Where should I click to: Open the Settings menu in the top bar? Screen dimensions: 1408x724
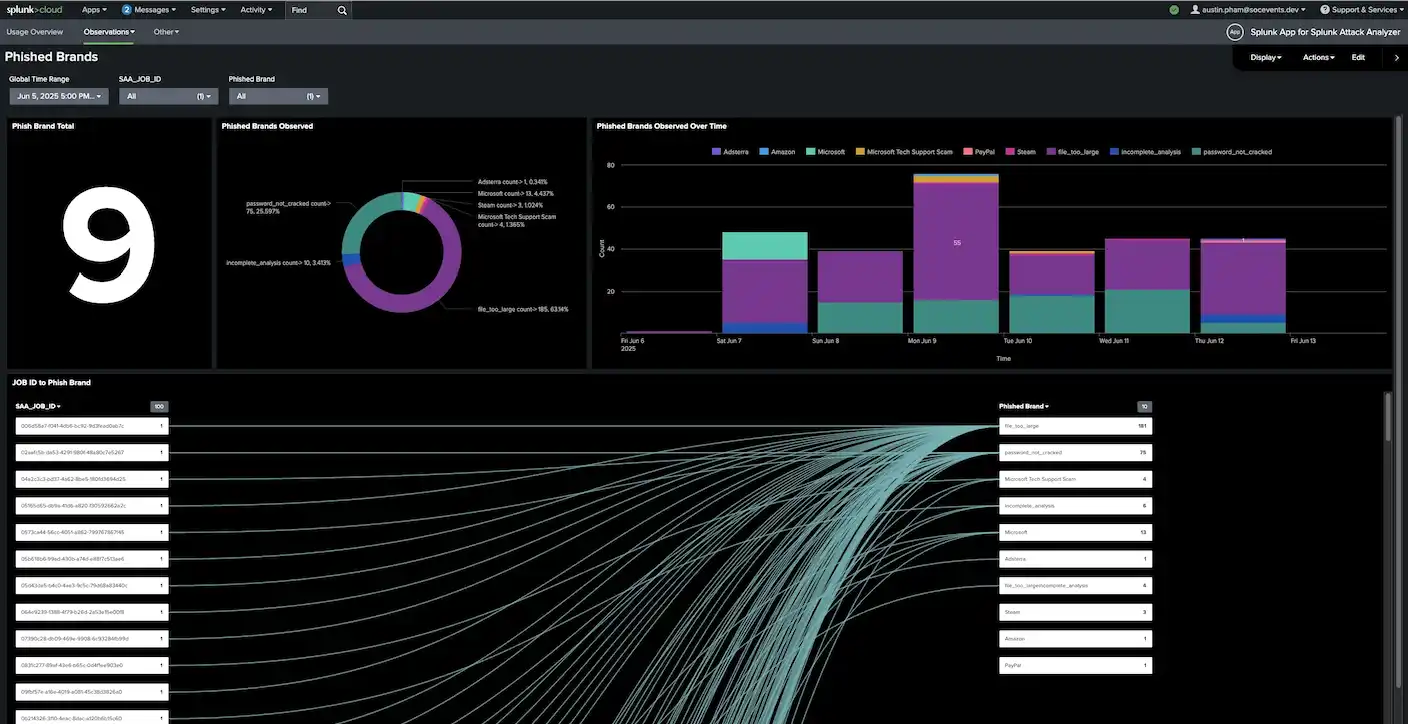pyautogui.click(x=207, y=10)
